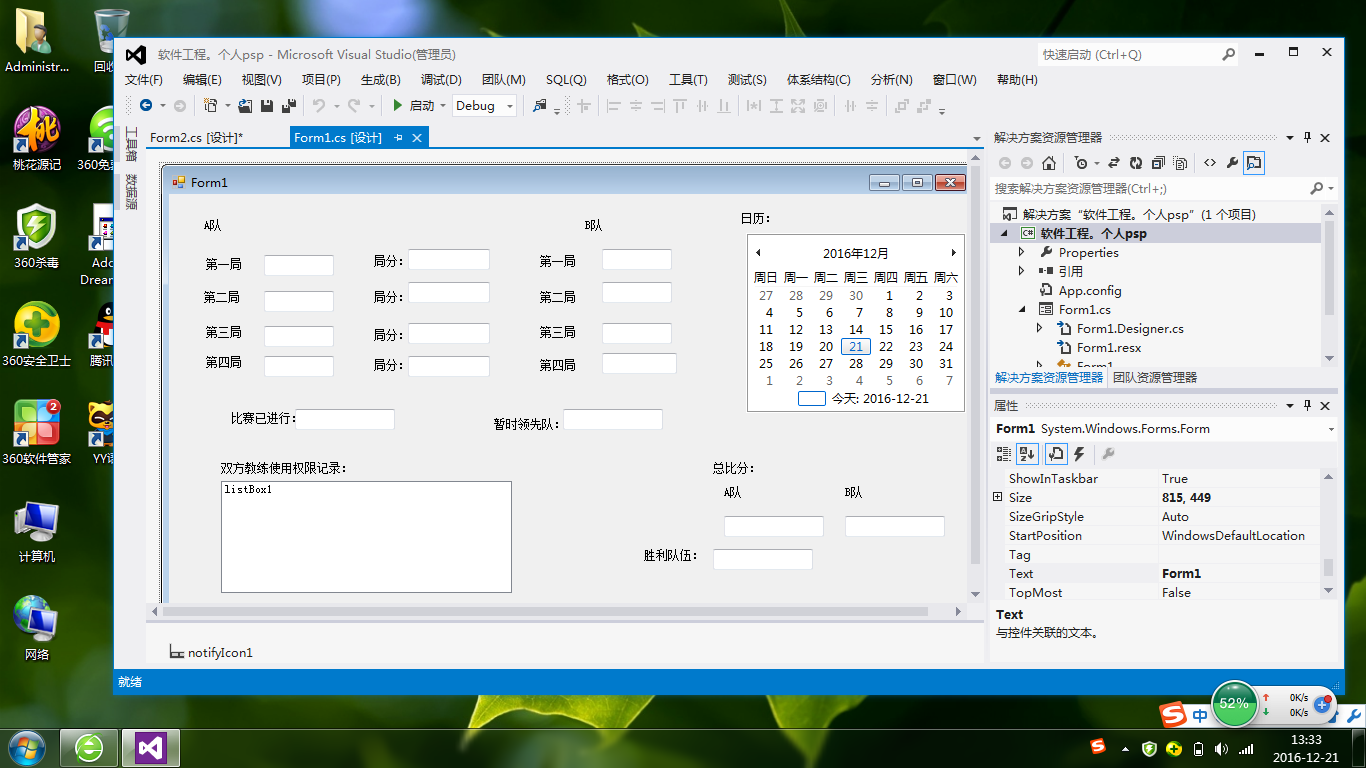Click the 360 browser taskbar icon
The image size is (1366, 768).
coord(89,748)
